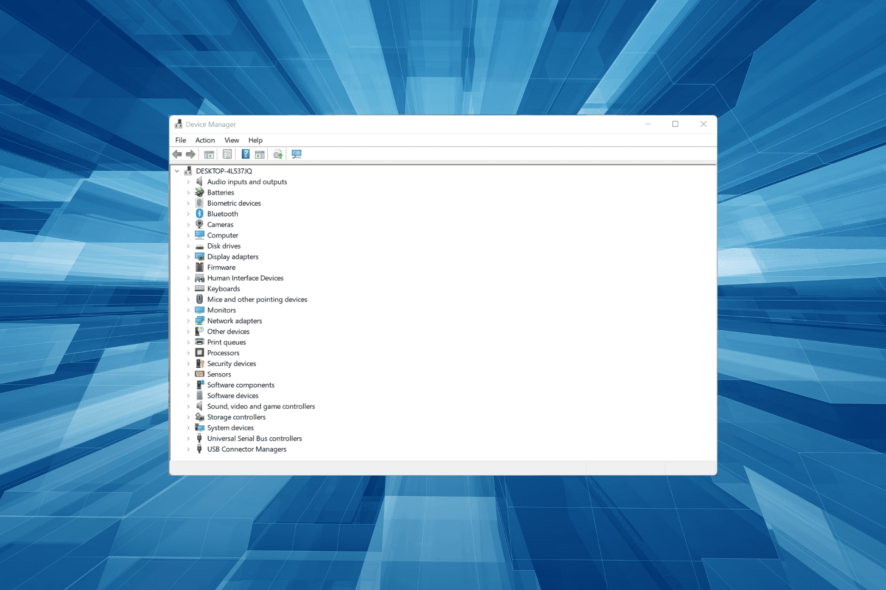This screenshot has width=886, height=590.
Task: Click the Monitors category screen icon
Action: coord(199,310)
